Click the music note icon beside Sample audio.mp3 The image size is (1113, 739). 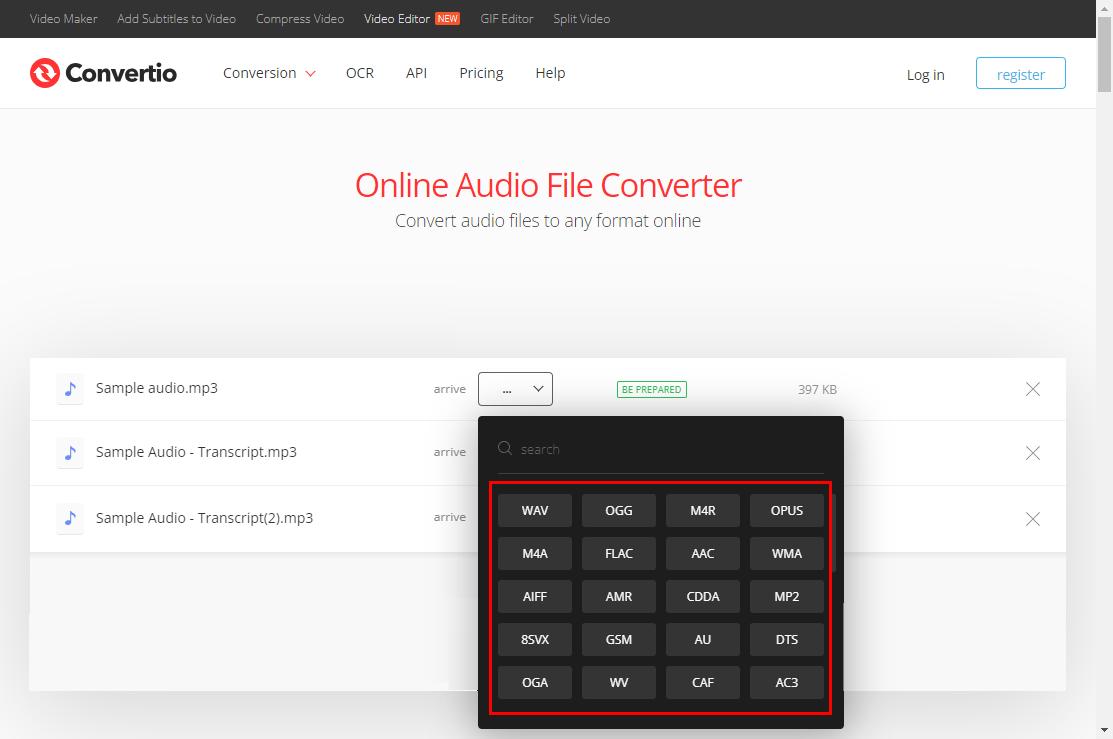pos(70,388)
